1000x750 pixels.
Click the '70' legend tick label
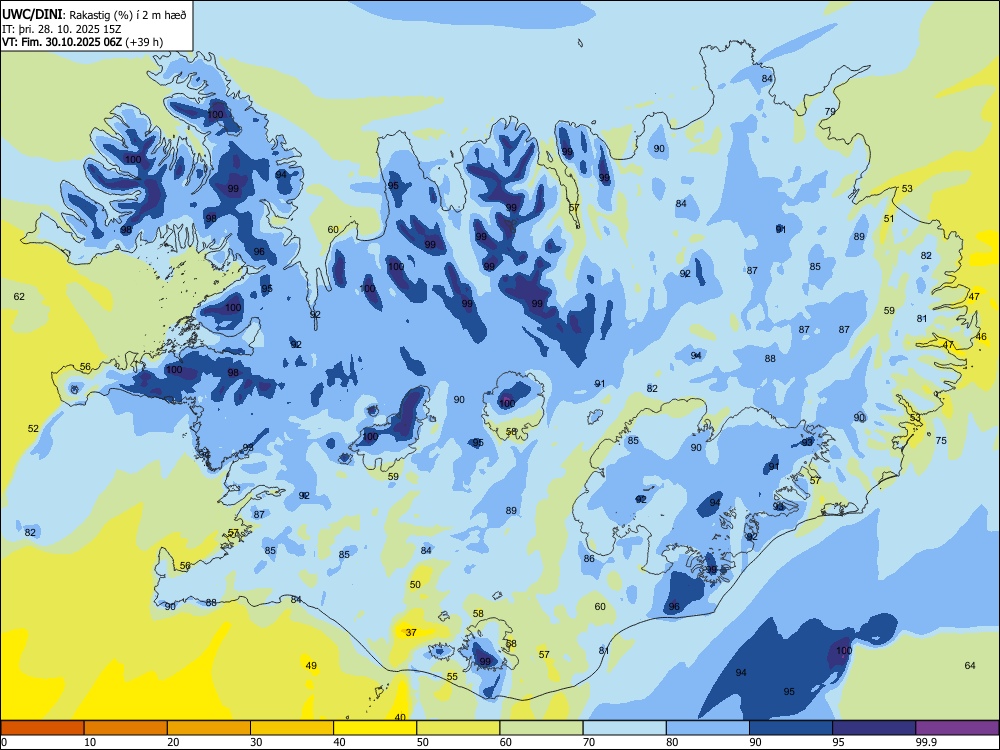coord(589,742)
